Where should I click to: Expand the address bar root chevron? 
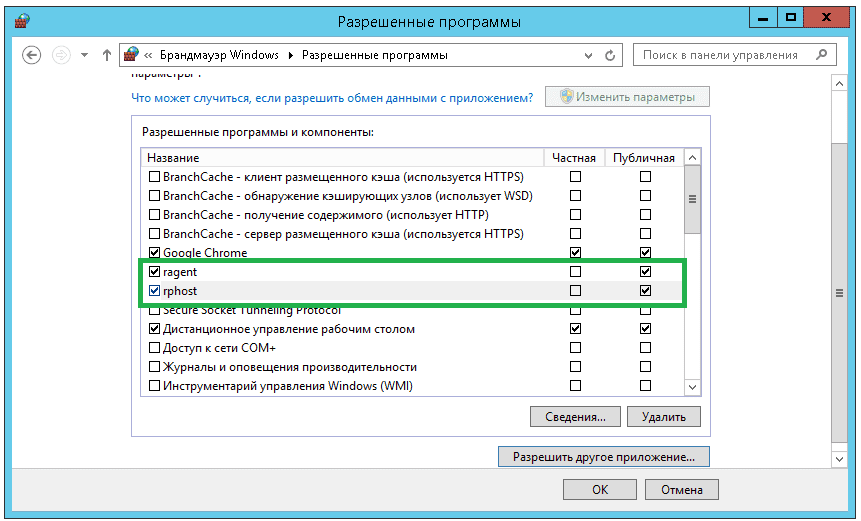(149, 55)
